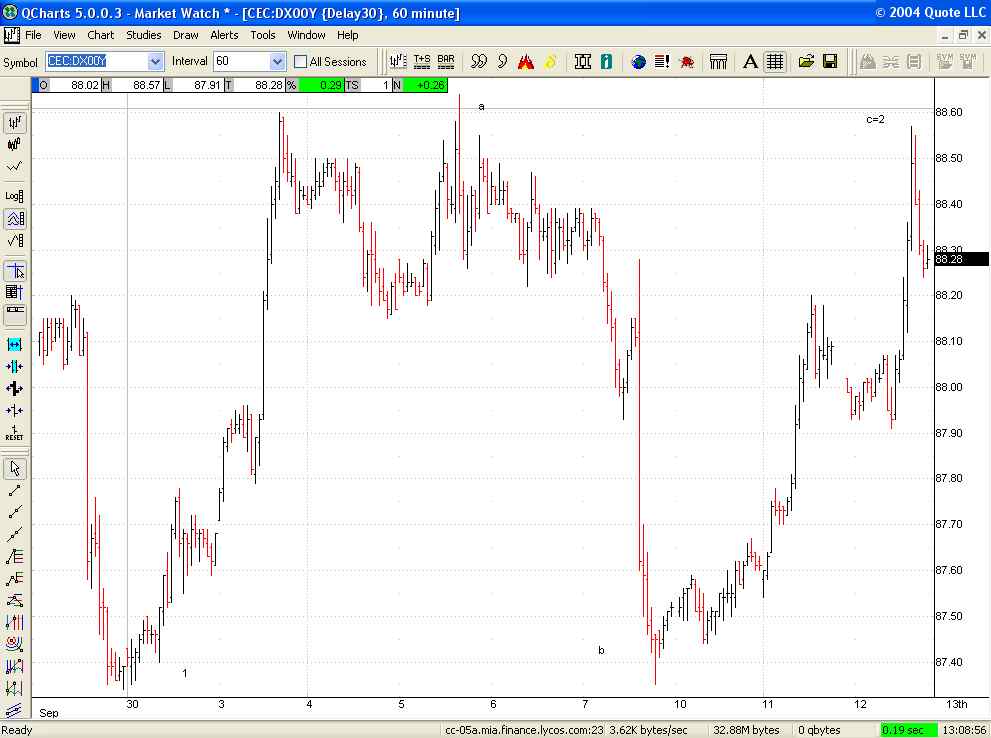Select the Fibonacci extension tool
This screenshot has height=738, width=991.
(15, 579)
